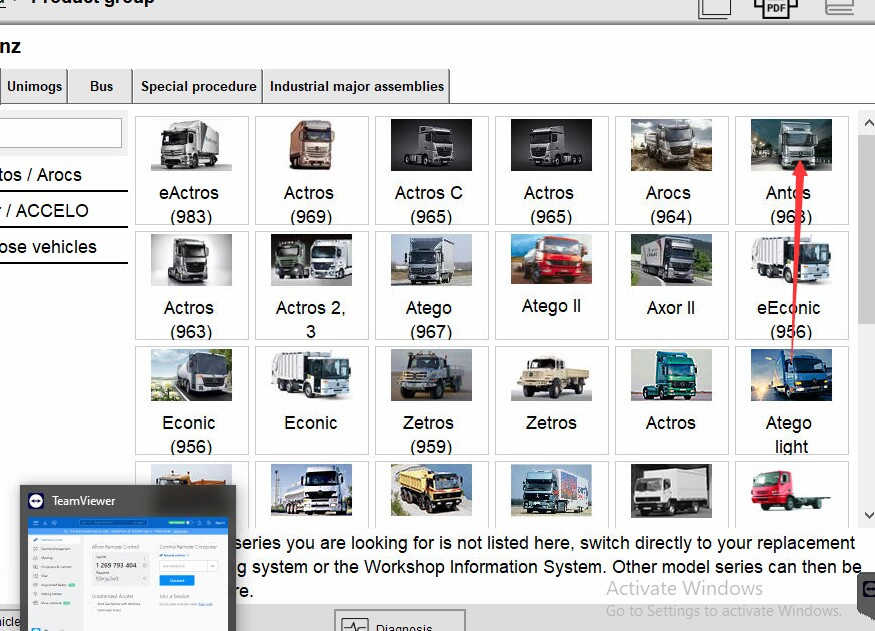Choose the yellow dump truck thumbnail
Screen dimensions: 875x631
click(431, 490)
